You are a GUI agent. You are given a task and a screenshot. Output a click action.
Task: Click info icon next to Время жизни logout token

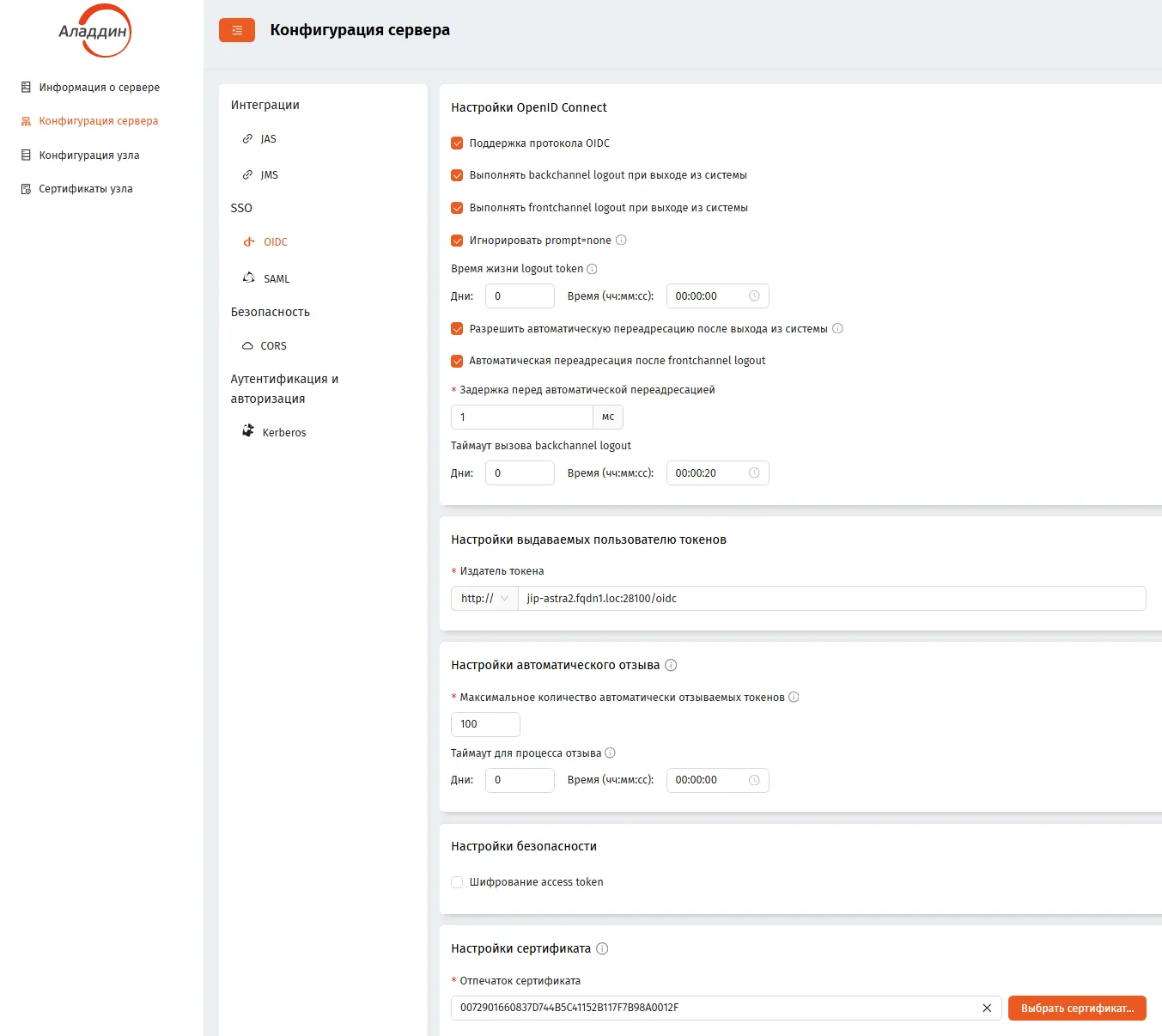click(x=592, y=269)
